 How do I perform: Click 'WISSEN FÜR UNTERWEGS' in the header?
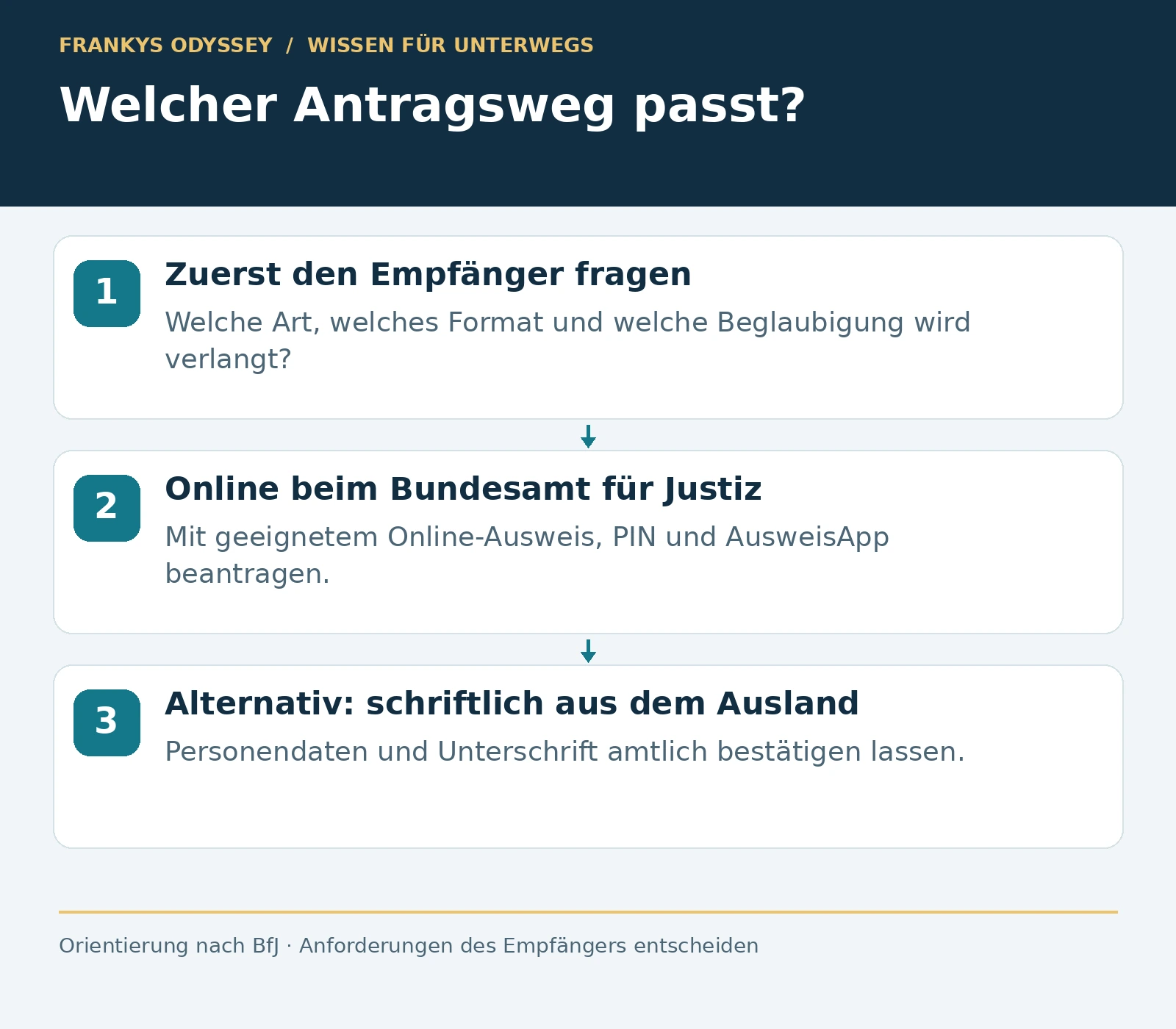[x=451, y=46]
